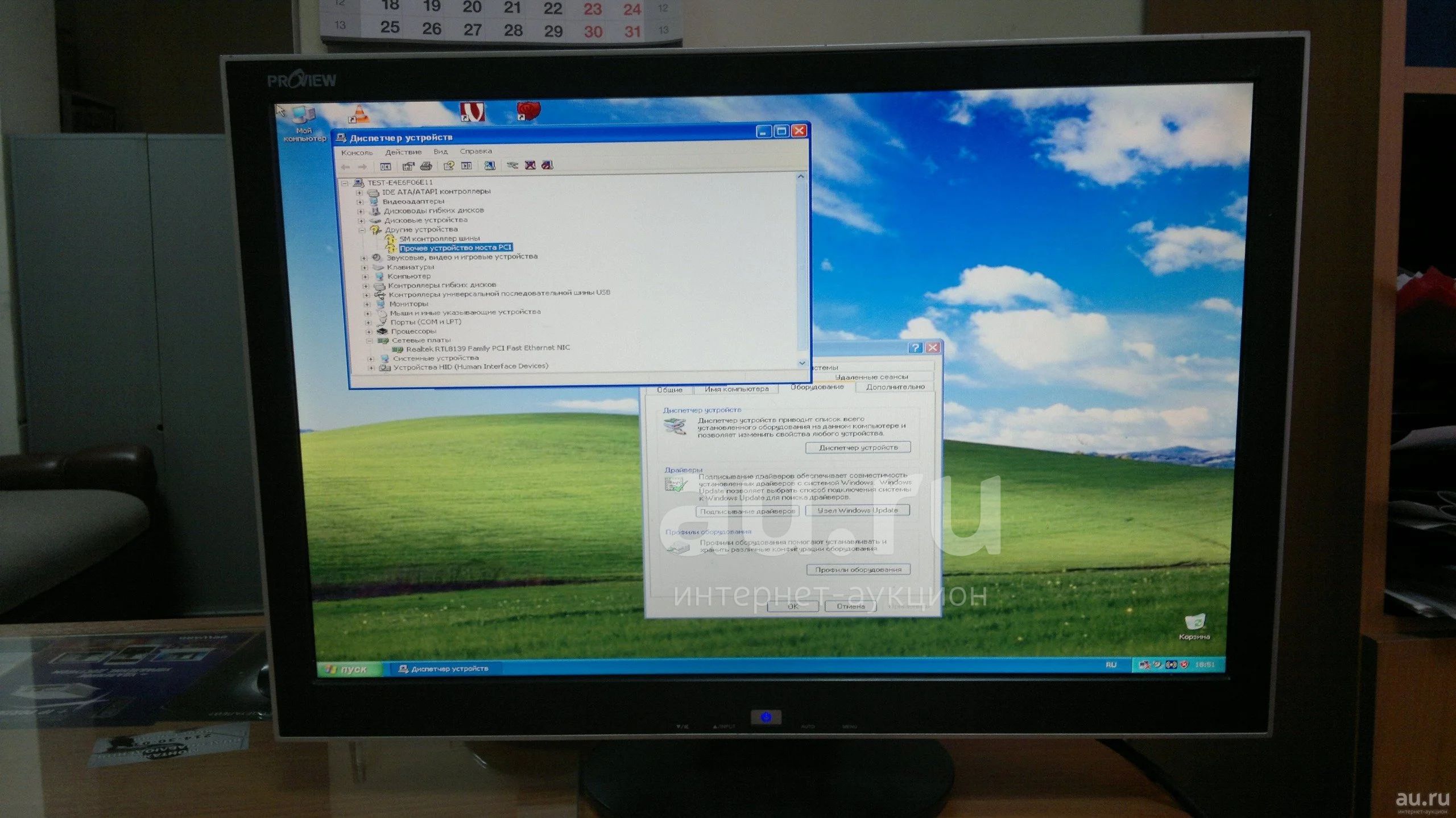This screenshot has width=1456, height=818.
Task: Collapse the root TEST-E4E6F06E11 node
Action: (345, 183)
